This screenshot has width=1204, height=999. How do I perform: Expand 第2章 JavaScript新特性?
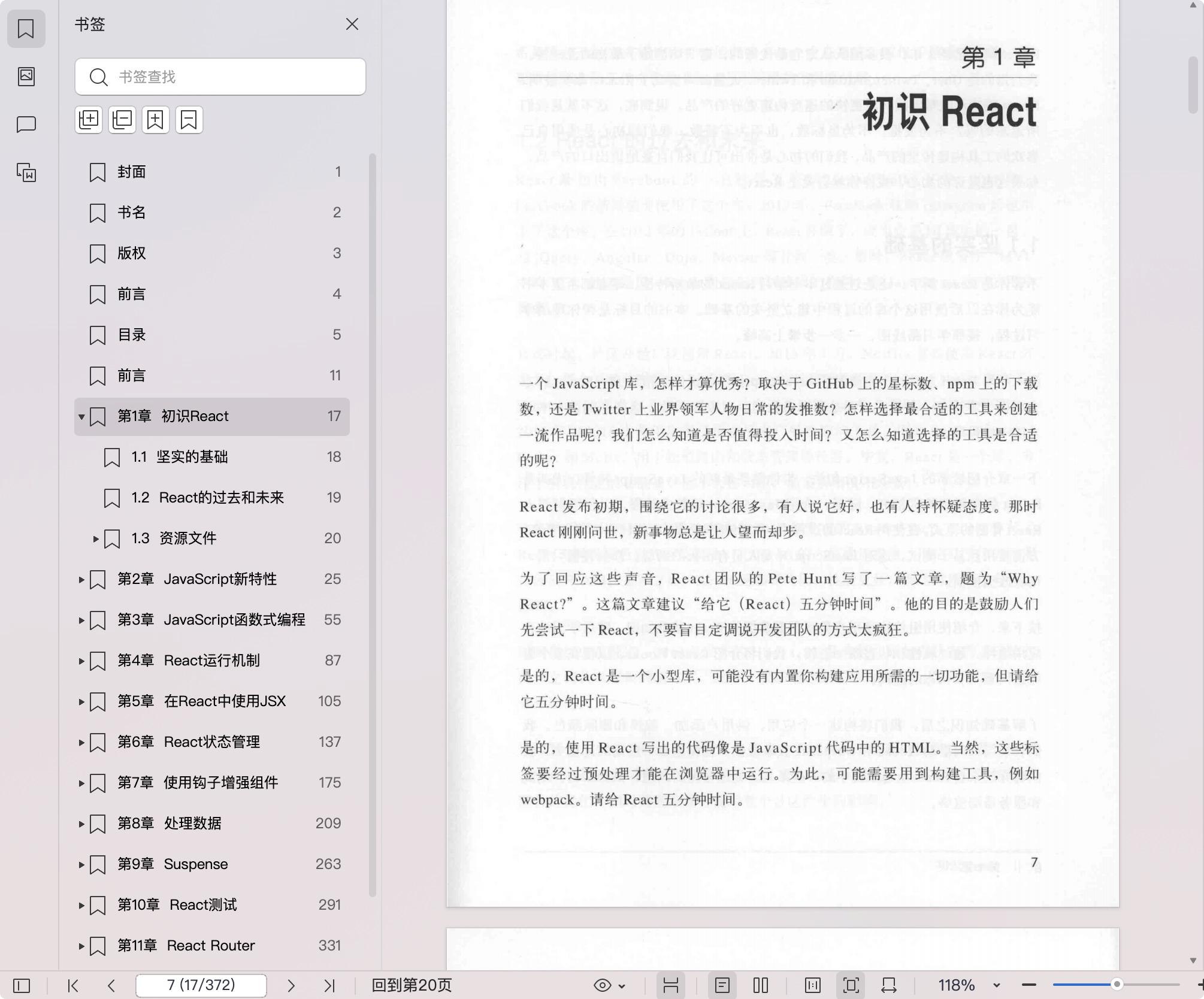click(x=81, y=579)
